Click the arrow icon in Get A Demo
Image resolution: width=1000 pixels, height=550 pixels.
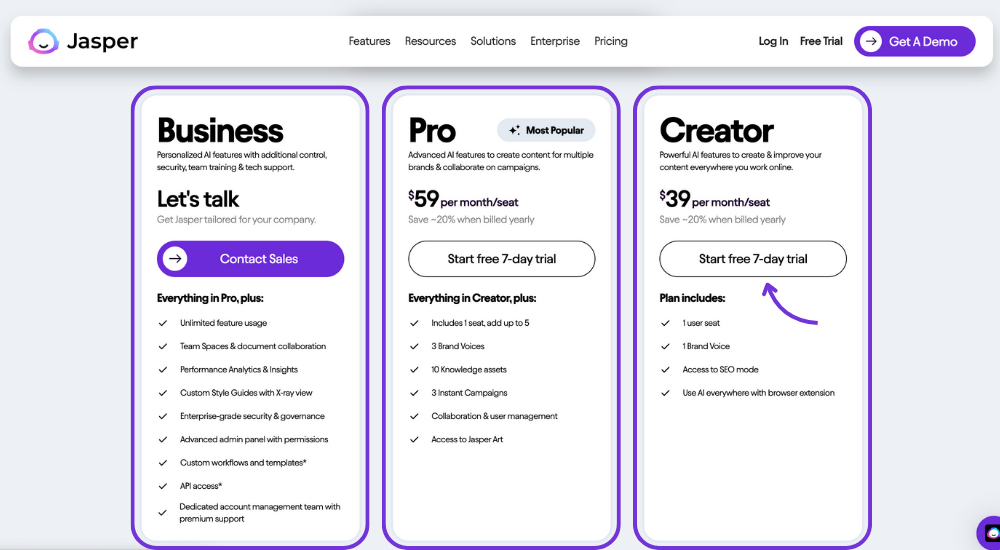pos(871,41)
